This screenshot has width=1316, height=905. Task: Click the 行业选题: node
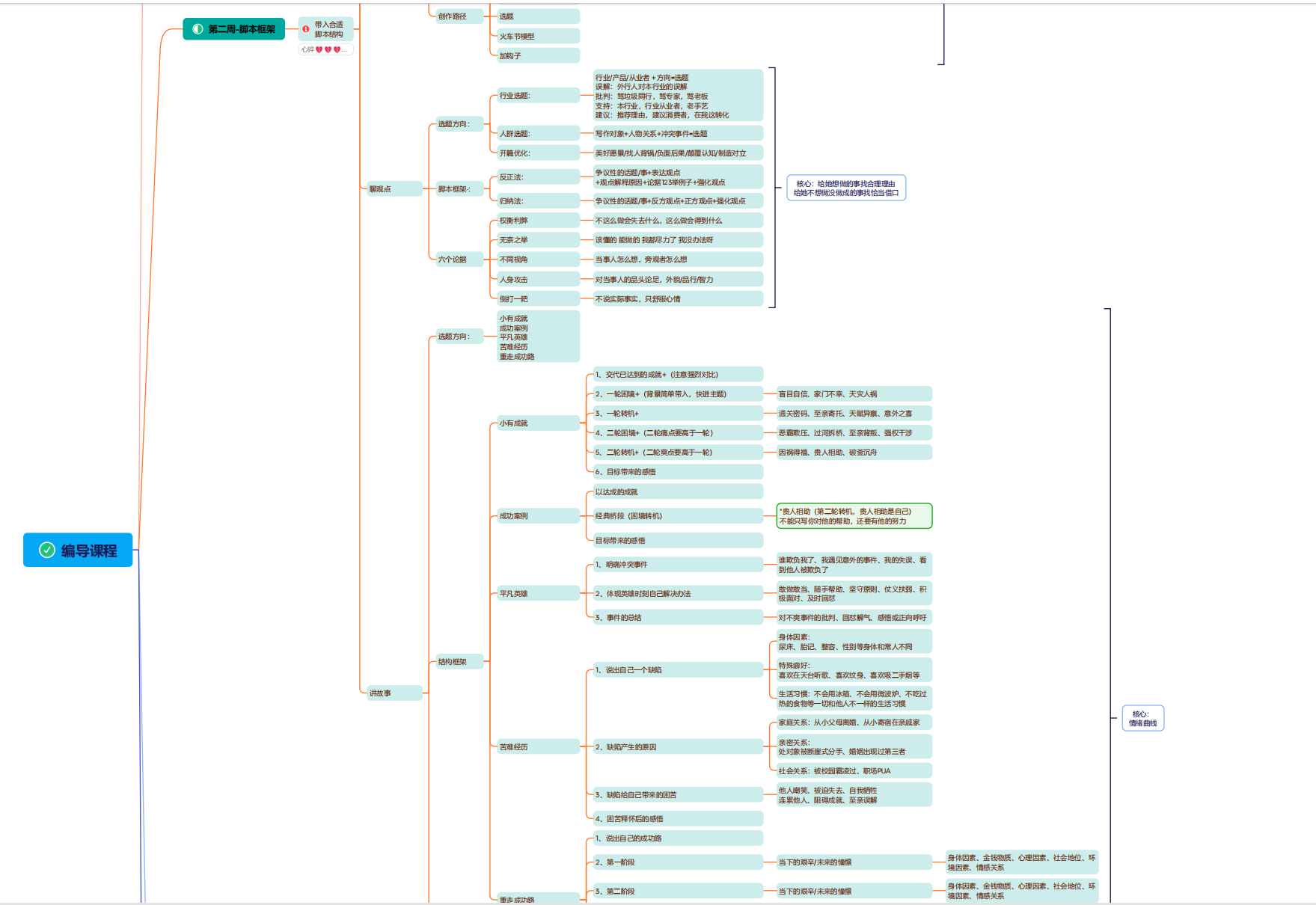(537, 96)
